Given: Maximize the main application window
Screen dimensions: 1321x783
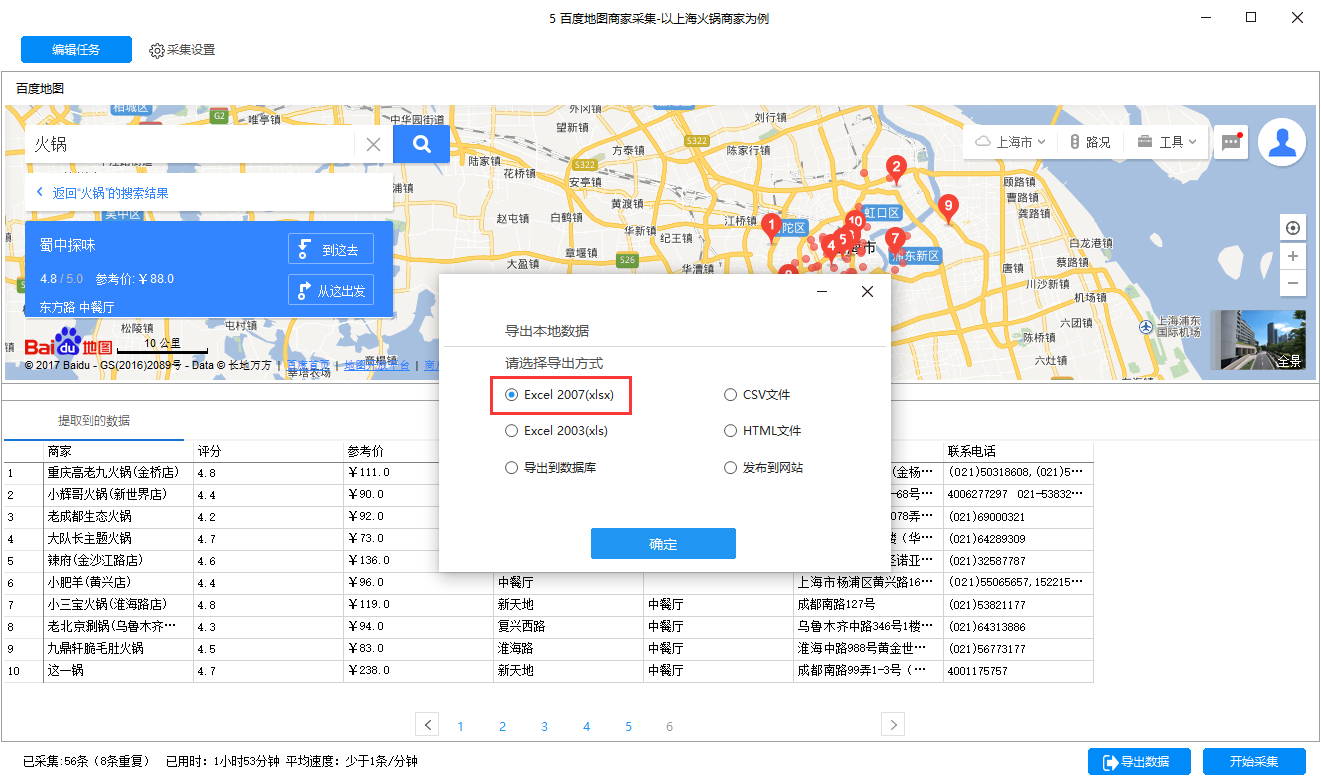Looking at the screenshot, I should click(x=1251, y=17).
